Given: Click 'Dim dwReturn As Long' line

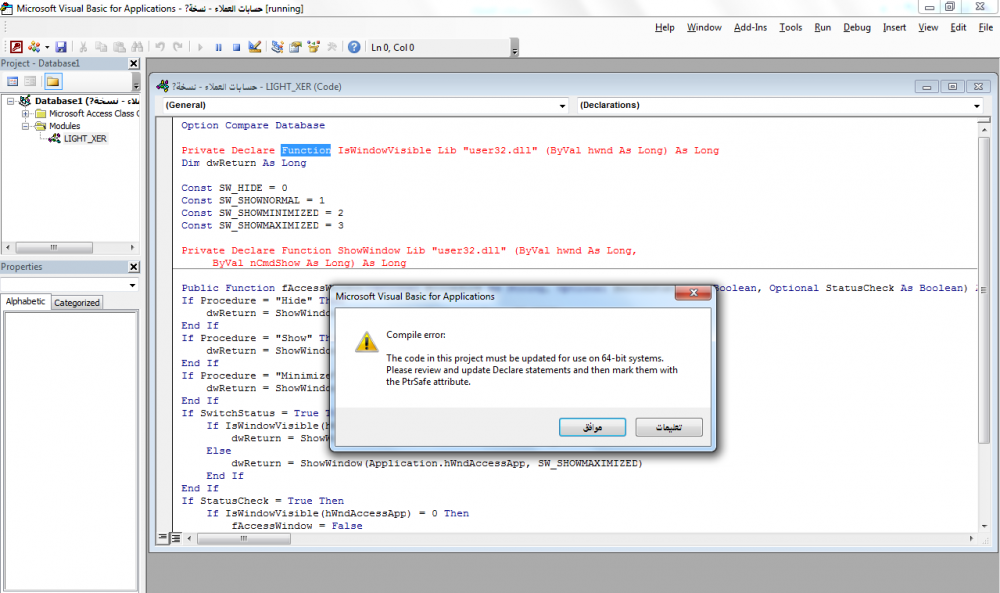Looking at the screenshot, I should [244, 163].
